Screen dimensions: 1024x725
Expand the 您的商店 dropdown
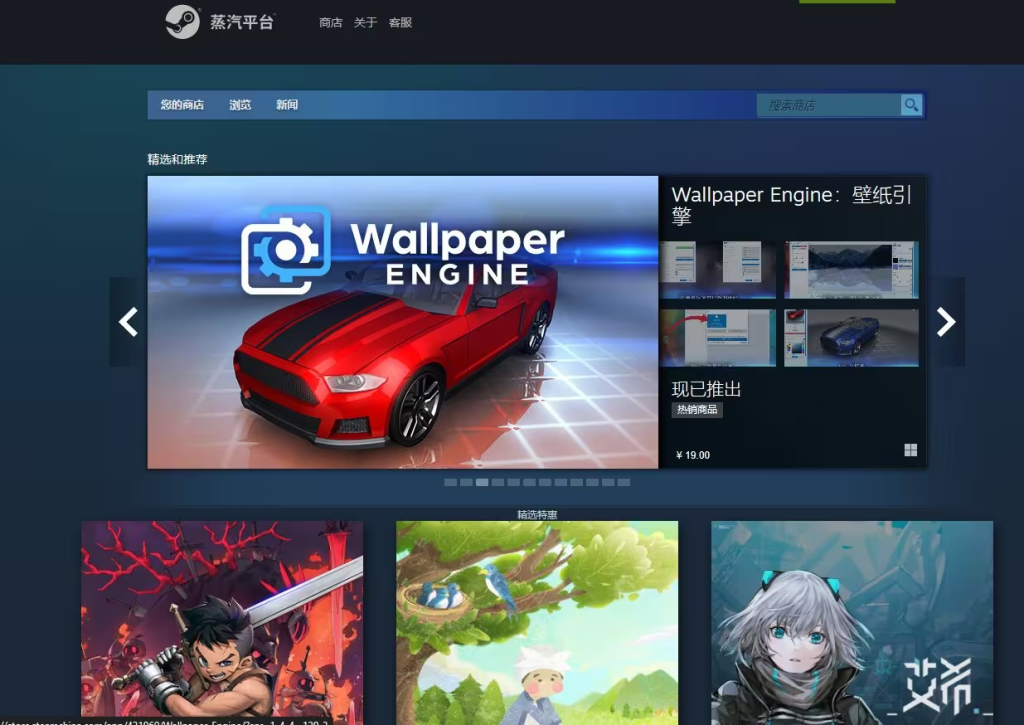pos(182,105)
